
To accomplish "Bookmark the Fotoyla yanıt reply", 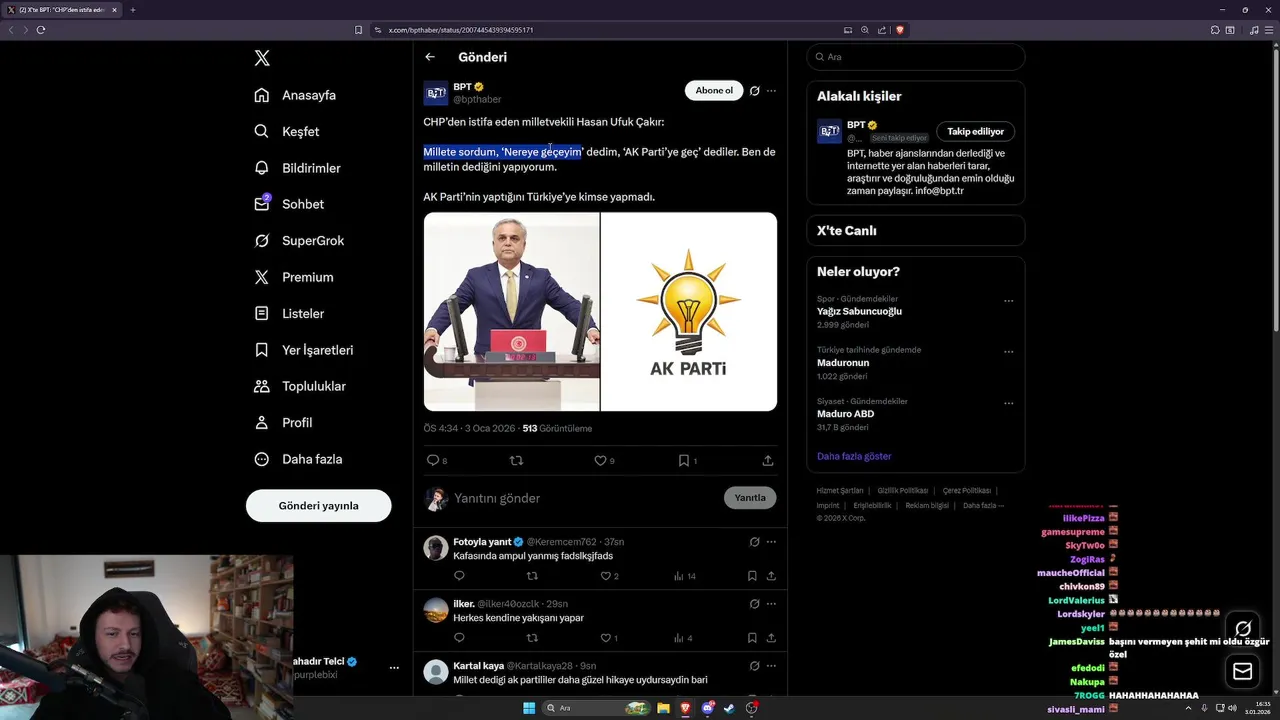I will coord(752,576).
